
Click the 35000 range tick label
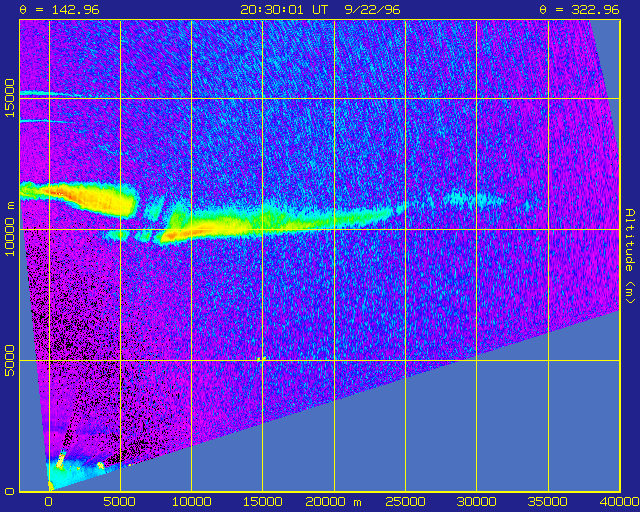click(x=548, y=502)
